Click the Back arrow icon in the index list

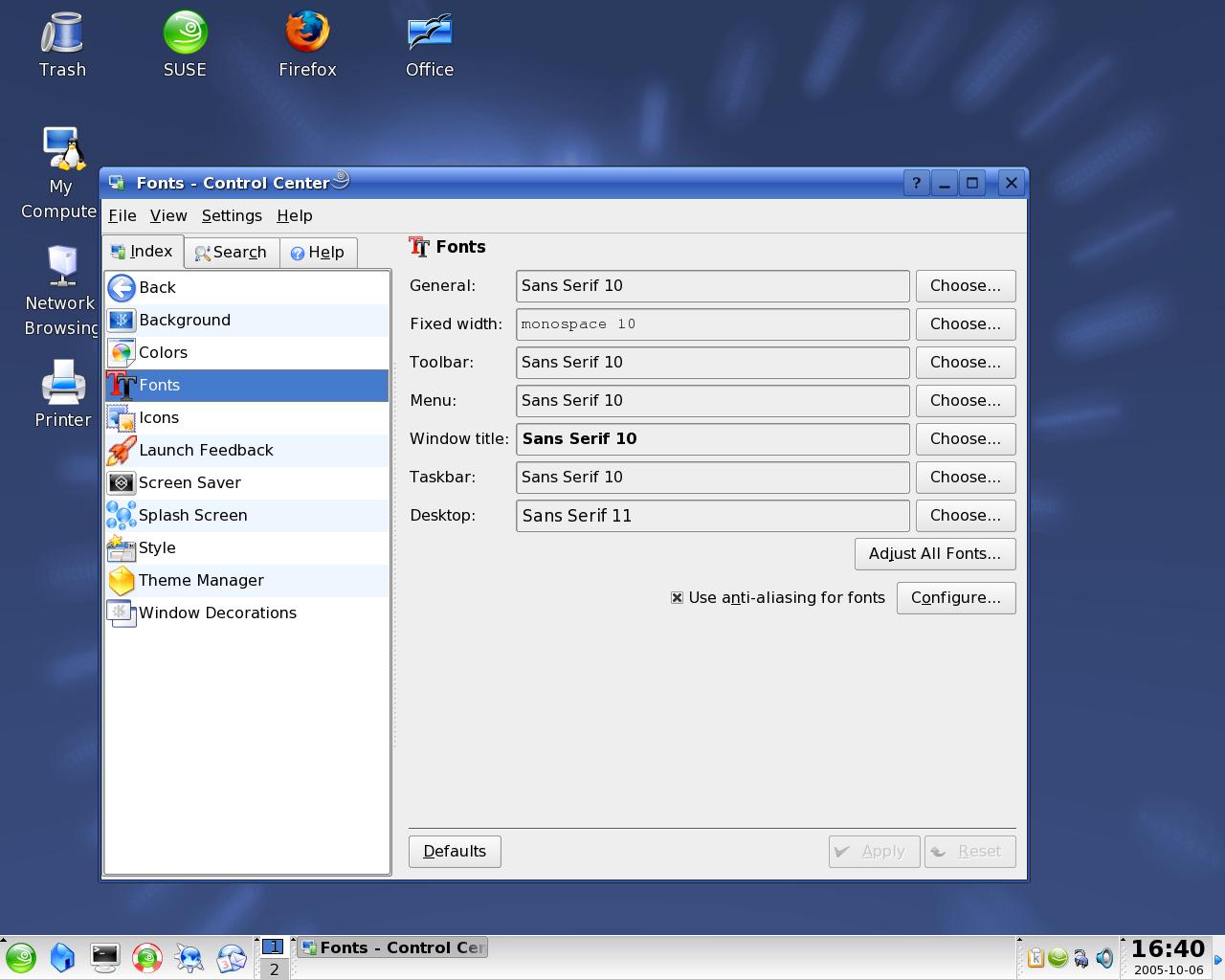coord(122,287)
